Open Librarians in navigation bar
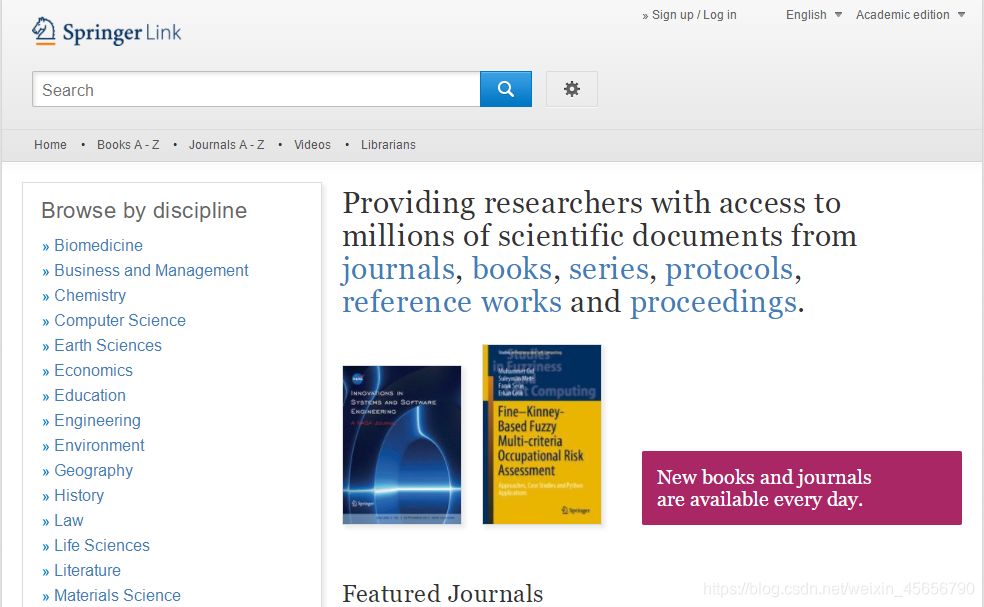This screenshot has height=607, width=984. click(388, 145)
